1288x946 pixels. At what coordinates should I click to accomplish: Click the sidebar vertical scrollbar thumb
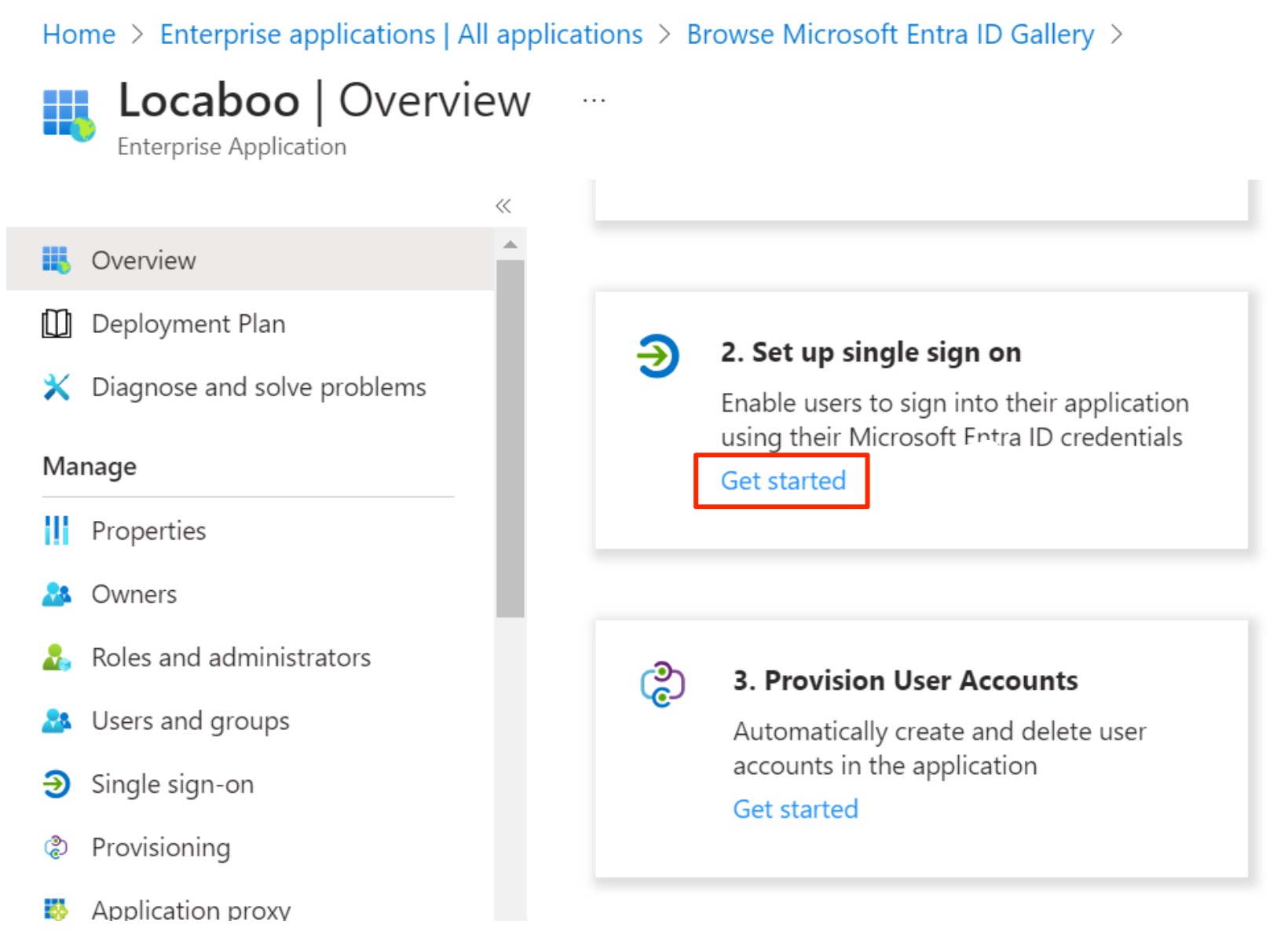(510, 438)
